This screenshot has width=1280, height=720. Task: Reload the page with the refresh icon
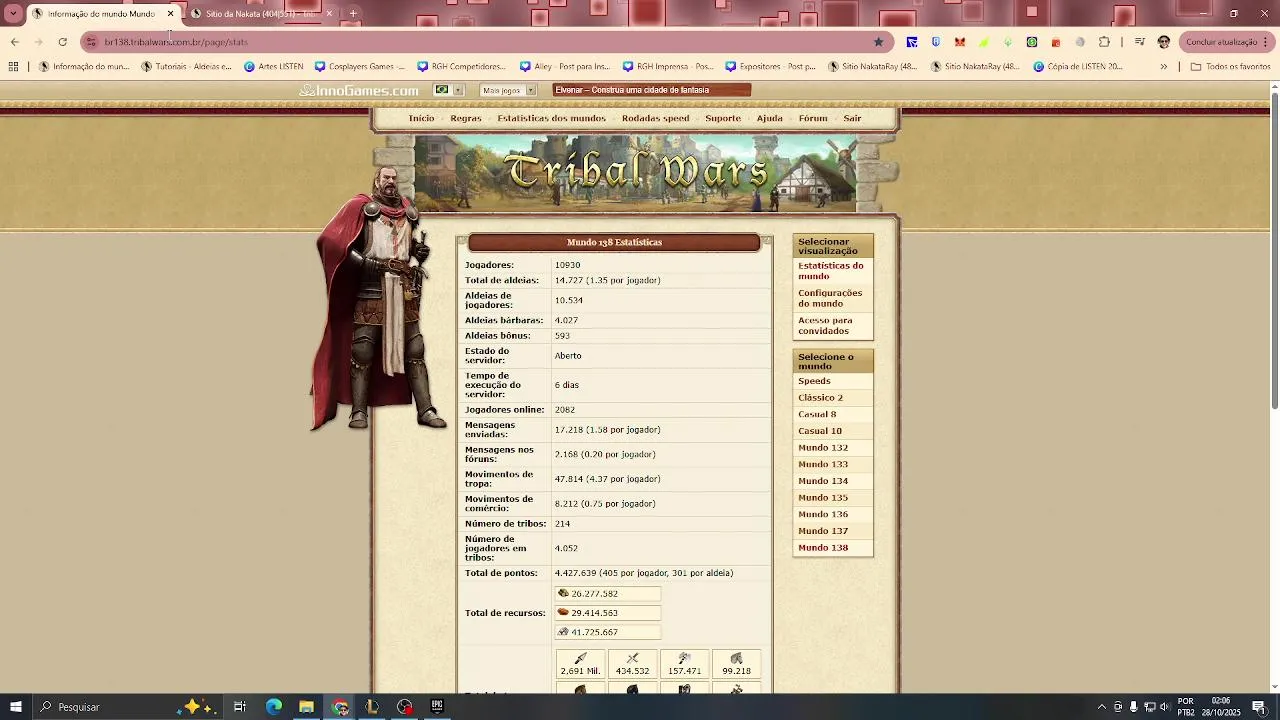click(62, 42)
